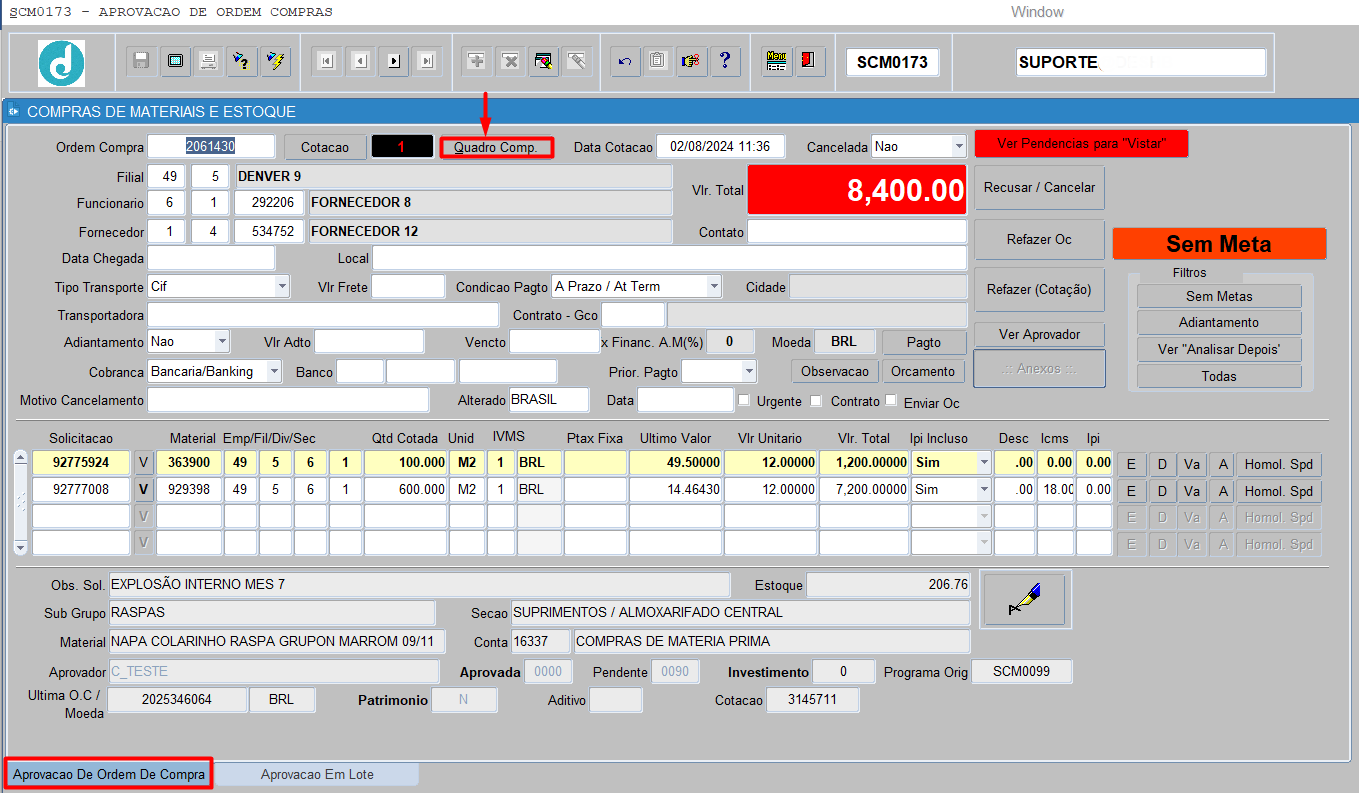This screenshot has width=1359, height=793.
Task: Open the Tipo Transporte dropdown
Action: [x=281, y=287]
